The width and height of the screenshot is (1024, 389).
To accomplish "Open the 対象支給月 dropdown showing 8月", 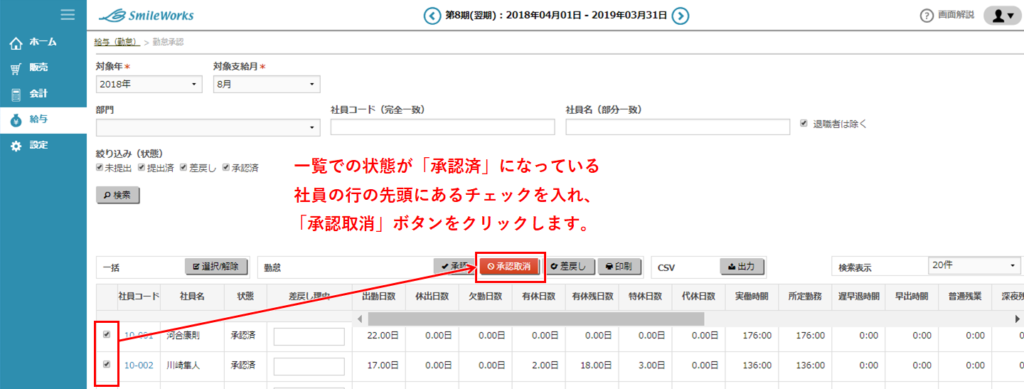I will [x=266, y=84].
